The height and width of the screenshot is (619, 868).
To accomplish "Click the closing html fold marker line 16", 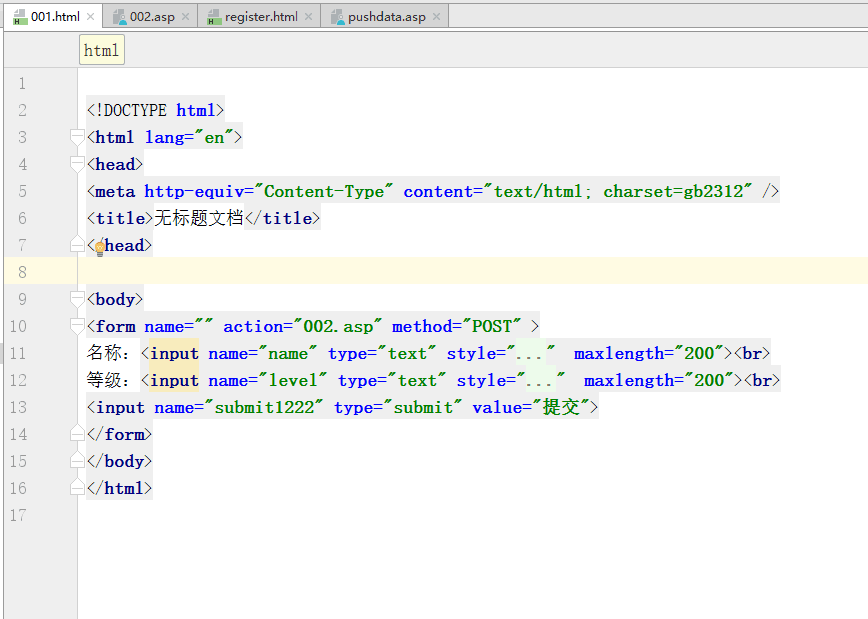I will pyautogui.click(x=78, y=488).
